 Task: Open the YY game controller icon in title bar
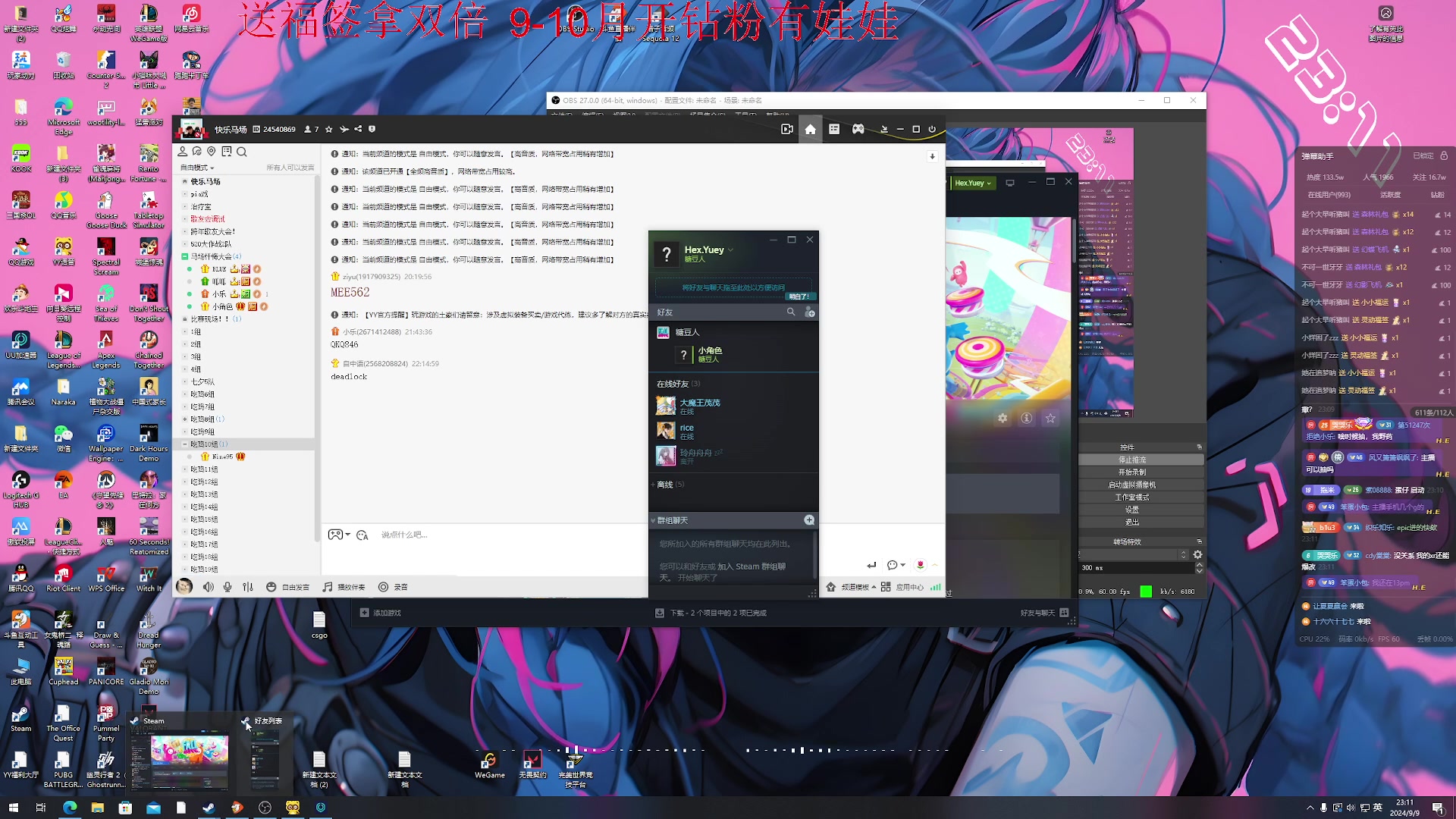tap(858, 130)
